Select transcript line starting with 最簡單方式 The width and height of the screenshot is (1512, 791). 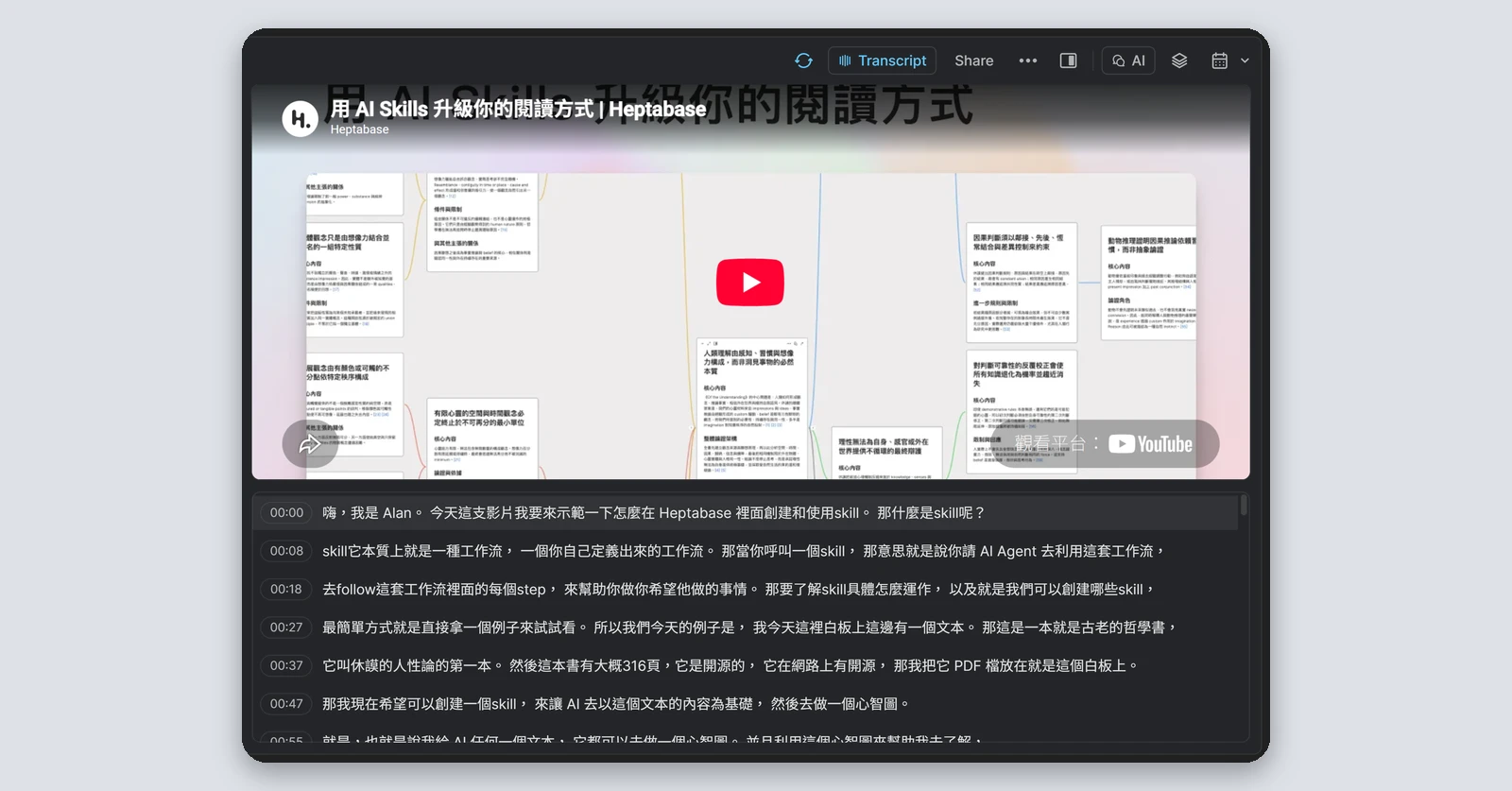pos(749,628)
